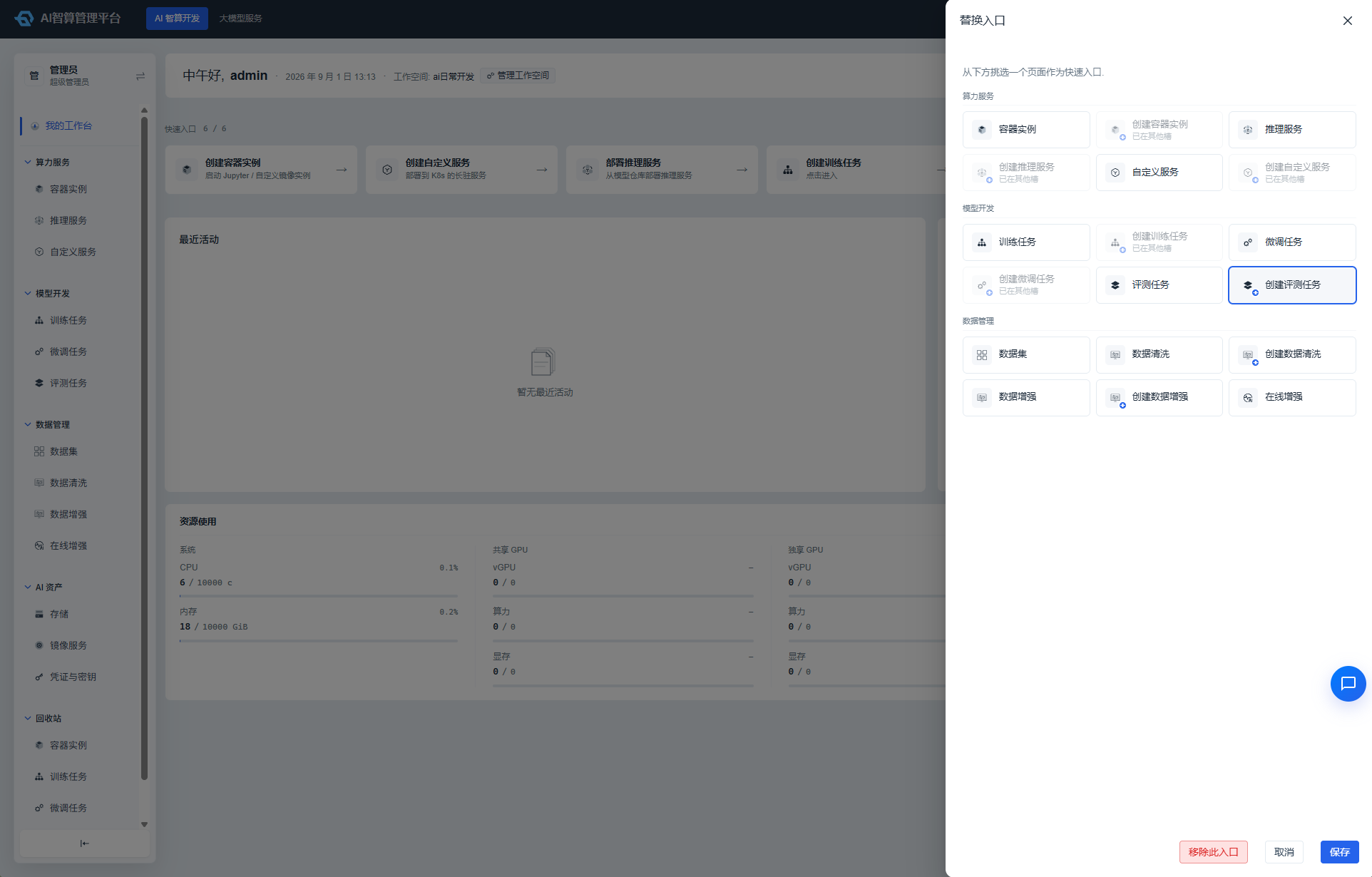Viewport: 1372px width, 877px height.
Task: Click the 在线增强 entry icon
Action: 1248,398
